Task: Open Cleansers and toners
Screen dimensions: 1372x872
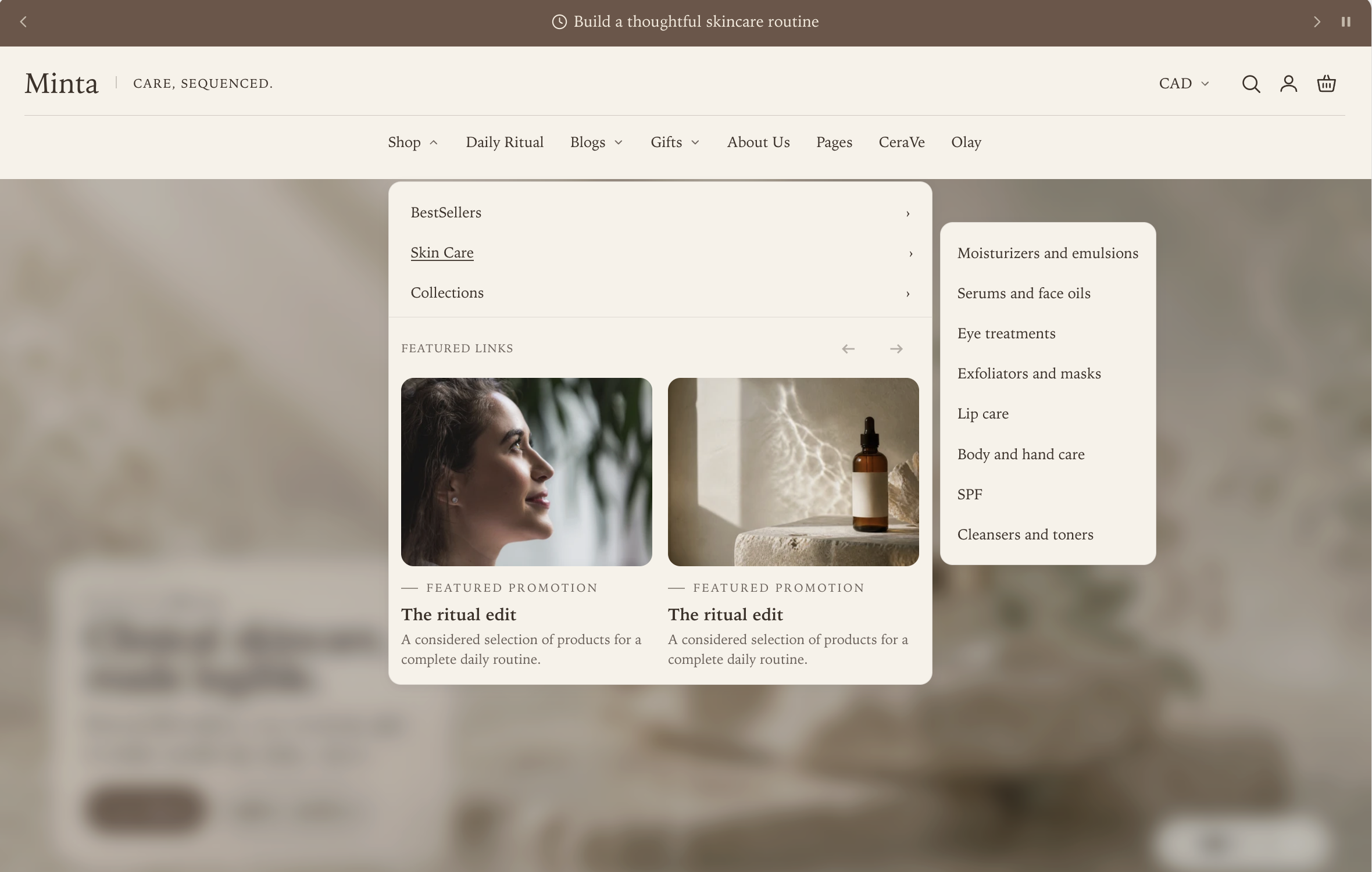Action: (1026, 535)
